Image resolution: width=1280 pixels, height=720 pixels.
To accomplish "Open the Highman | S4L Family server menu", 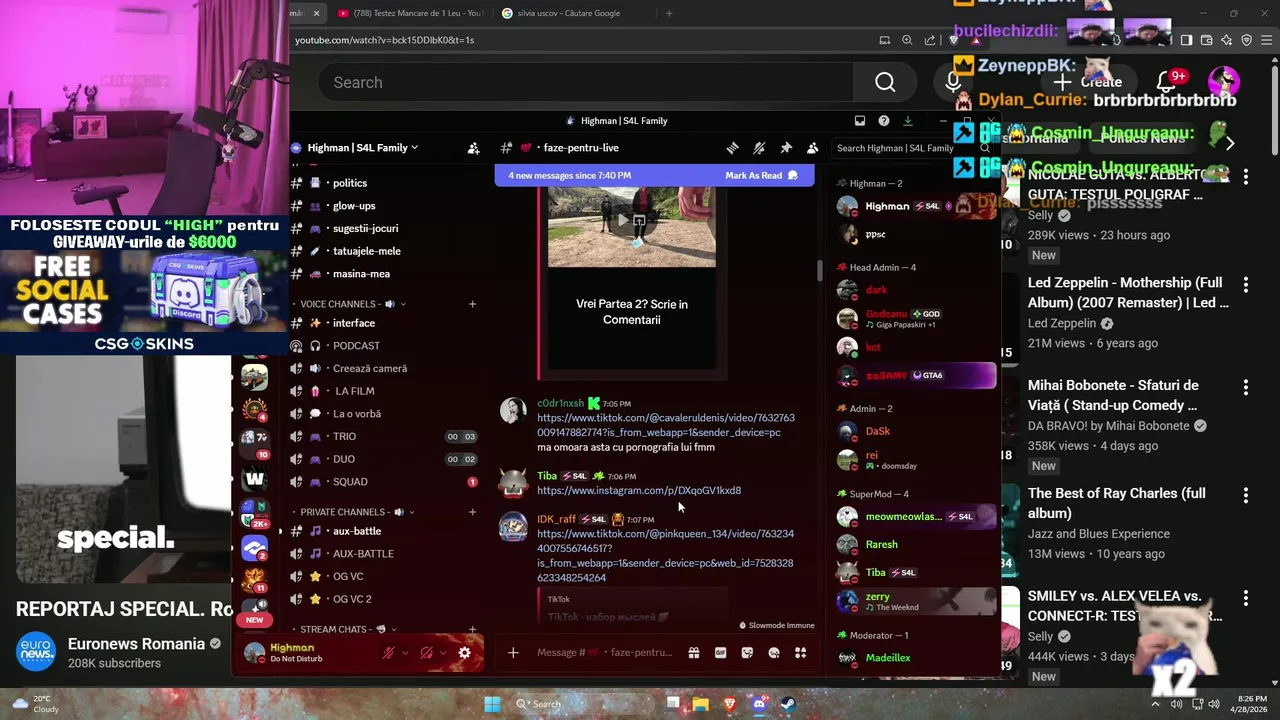I will (x=362, y=148).
